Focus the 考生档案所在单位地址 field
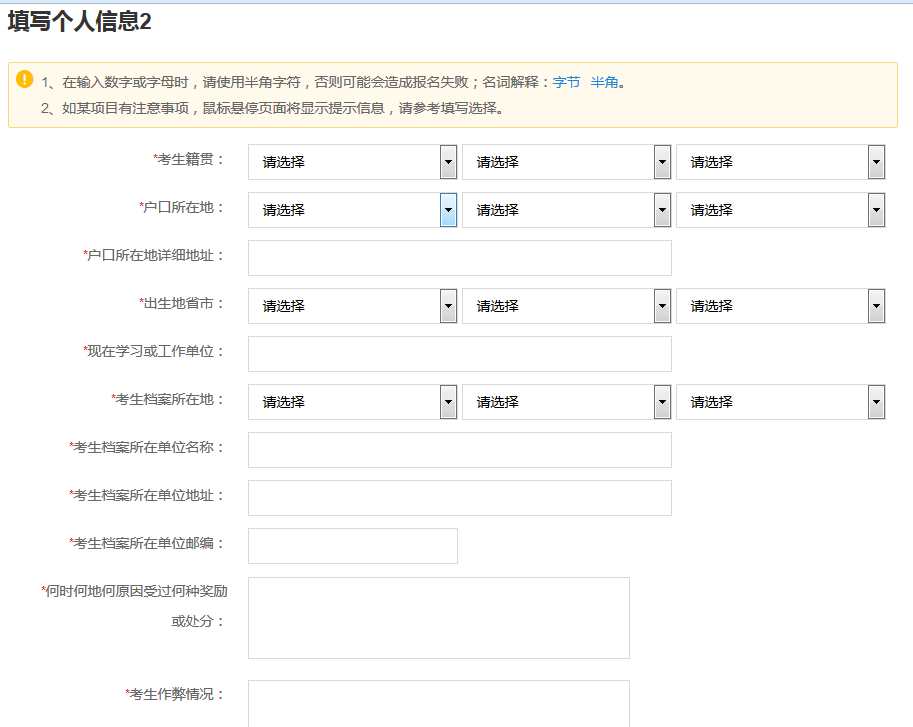The height and width of the screenshot is (727, 913). tap(459, 498)
